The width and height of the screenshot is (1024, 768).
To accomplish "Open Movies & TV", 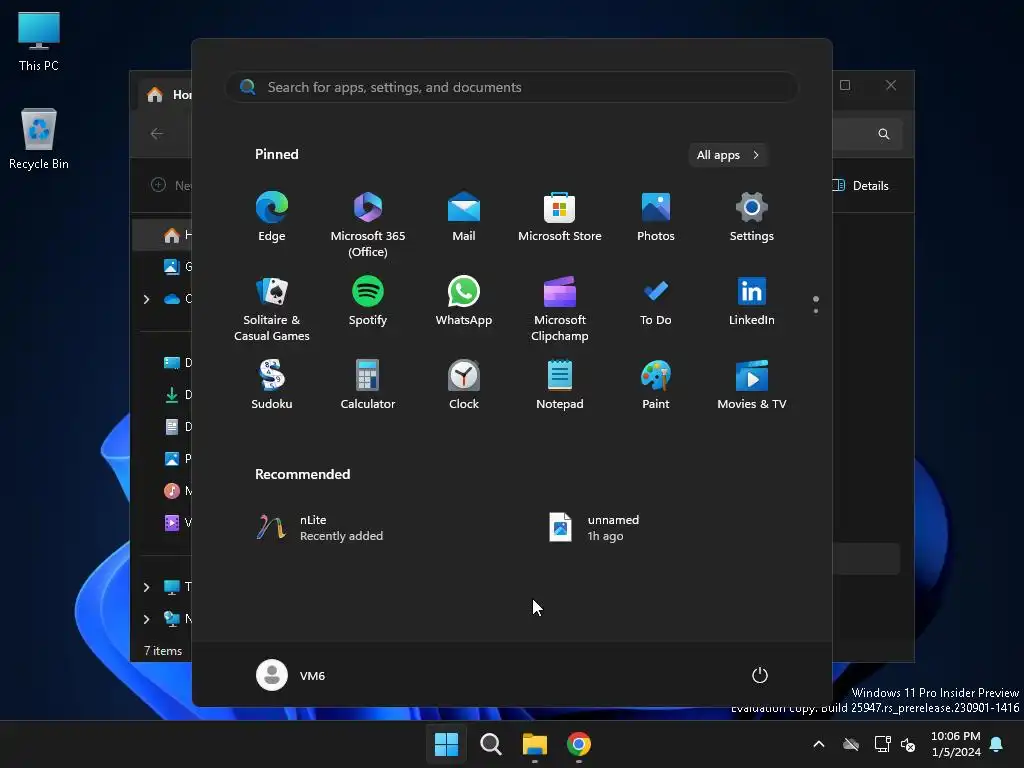I will tap(752, 385).
